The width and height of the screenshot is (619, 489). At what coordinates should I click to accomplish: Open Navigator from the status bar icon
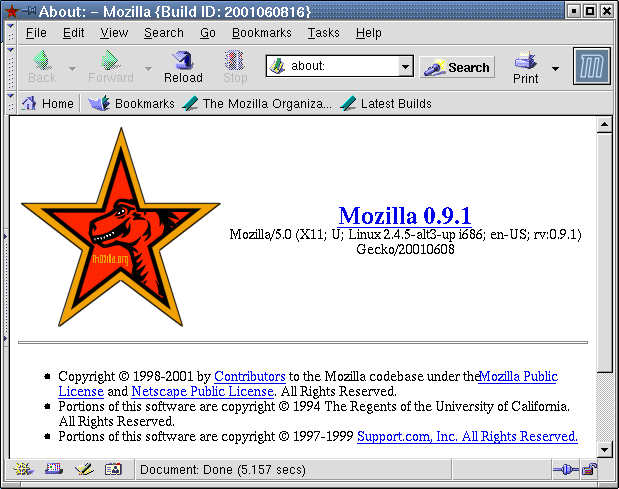coord(22,469)
